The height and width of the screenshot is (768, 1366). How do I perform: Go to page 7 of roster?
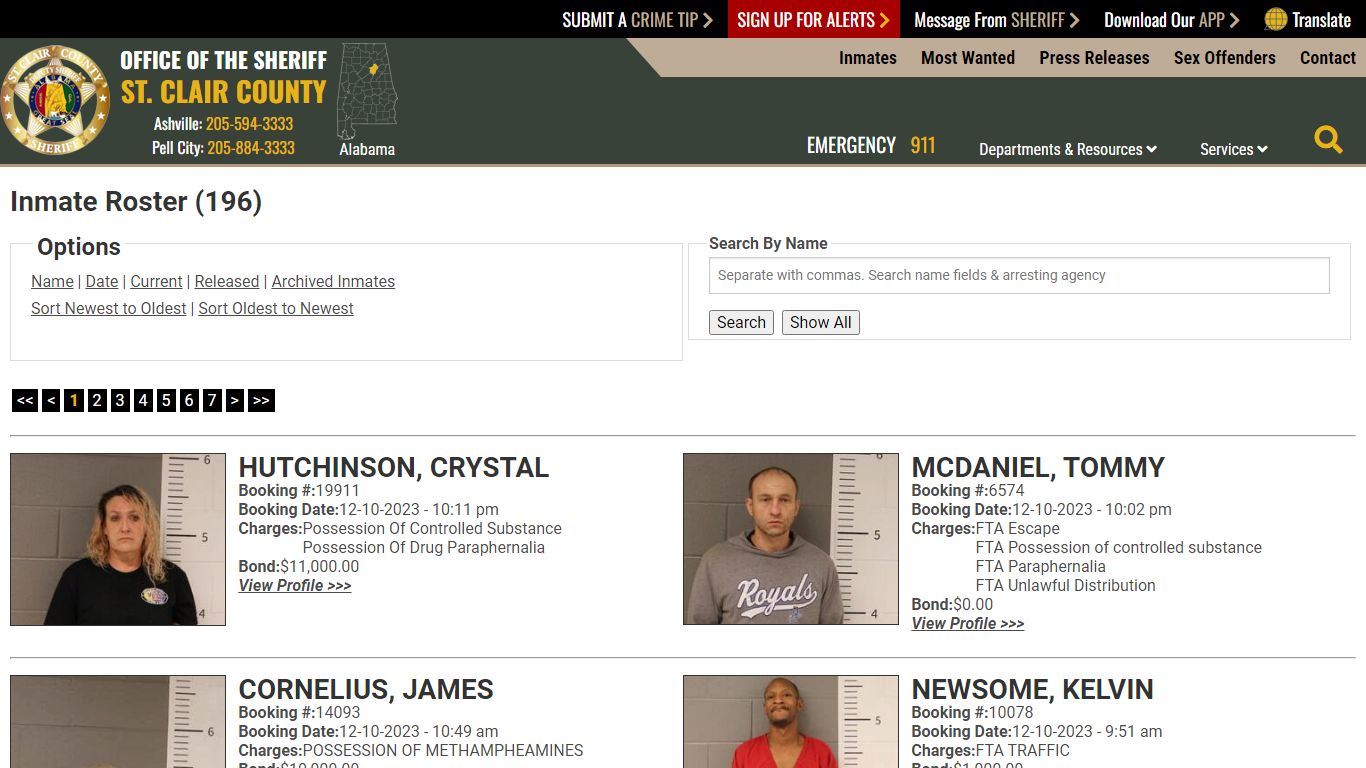[212, 401]
